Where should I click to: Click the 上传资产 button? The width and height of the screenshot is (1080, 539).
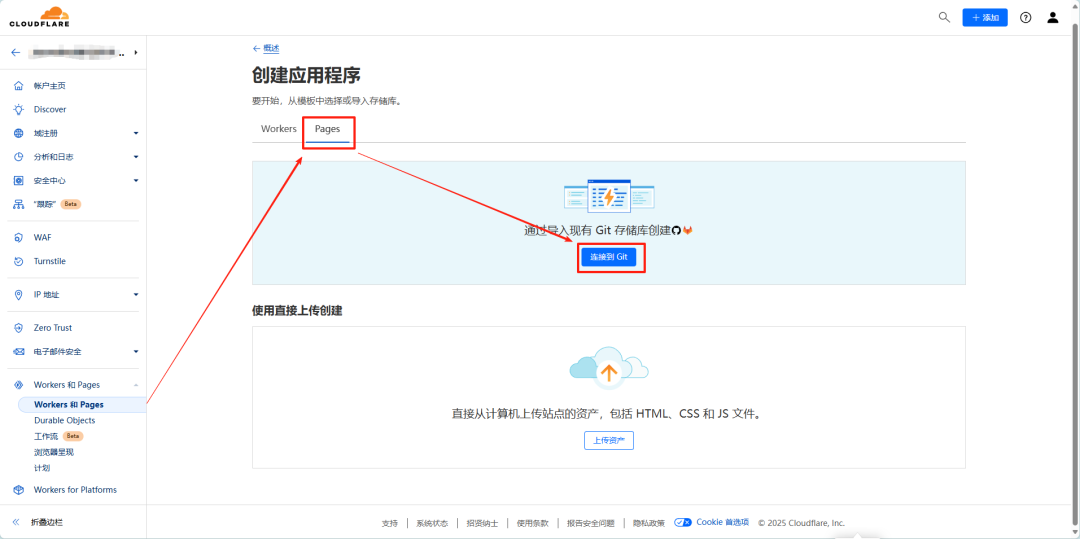coord(609,441)
